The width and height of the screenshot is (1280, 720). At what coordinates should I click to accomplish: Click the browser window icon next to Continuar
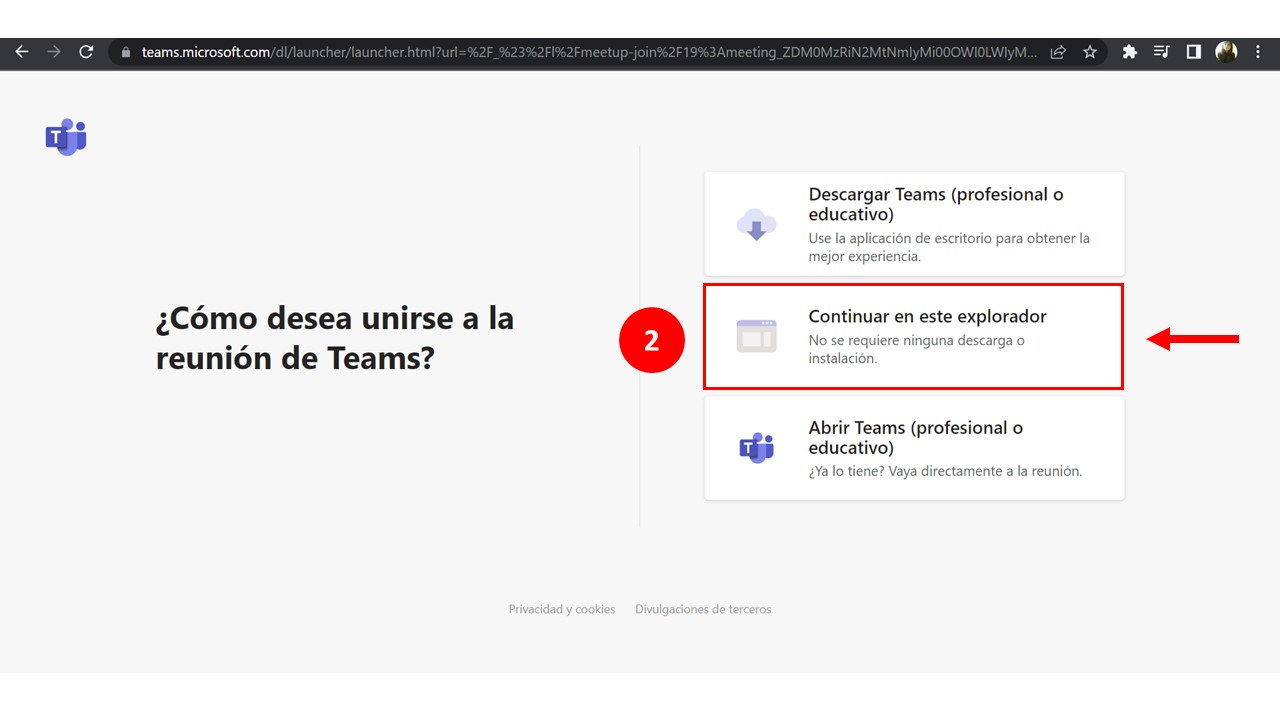pos(757,337)
